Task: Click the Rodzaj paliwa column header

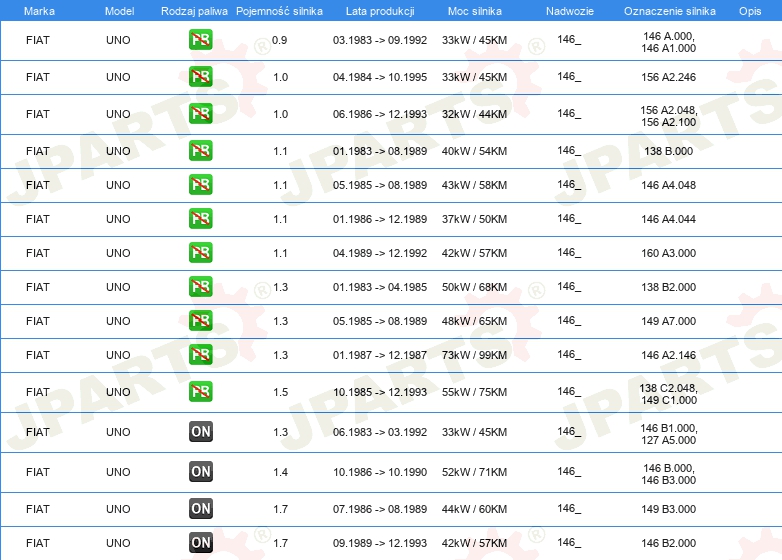Action: pos(194,11)
